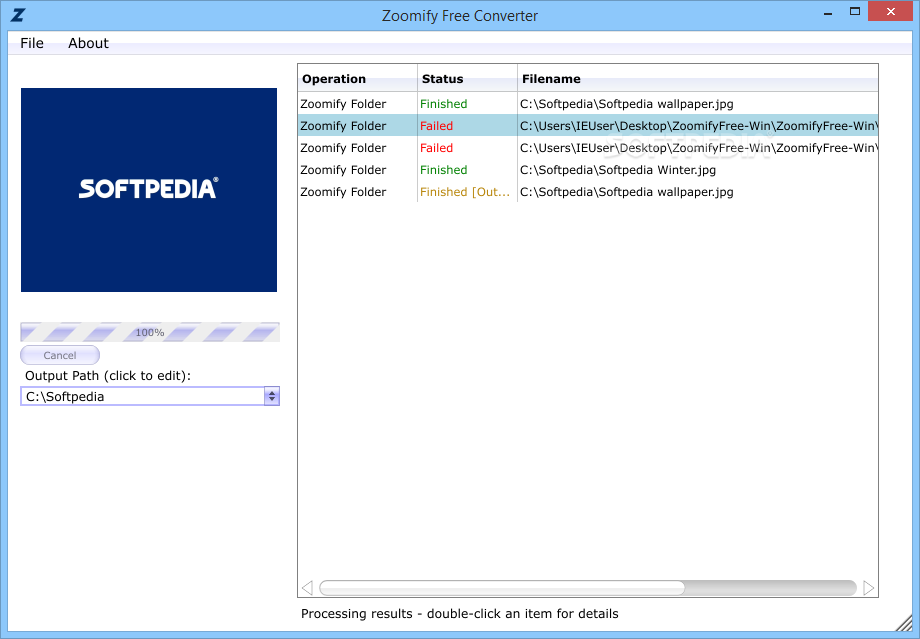This screenshot has width=920, height=639.
Task: Click the window resize grip corner
Action: (905, 623)
